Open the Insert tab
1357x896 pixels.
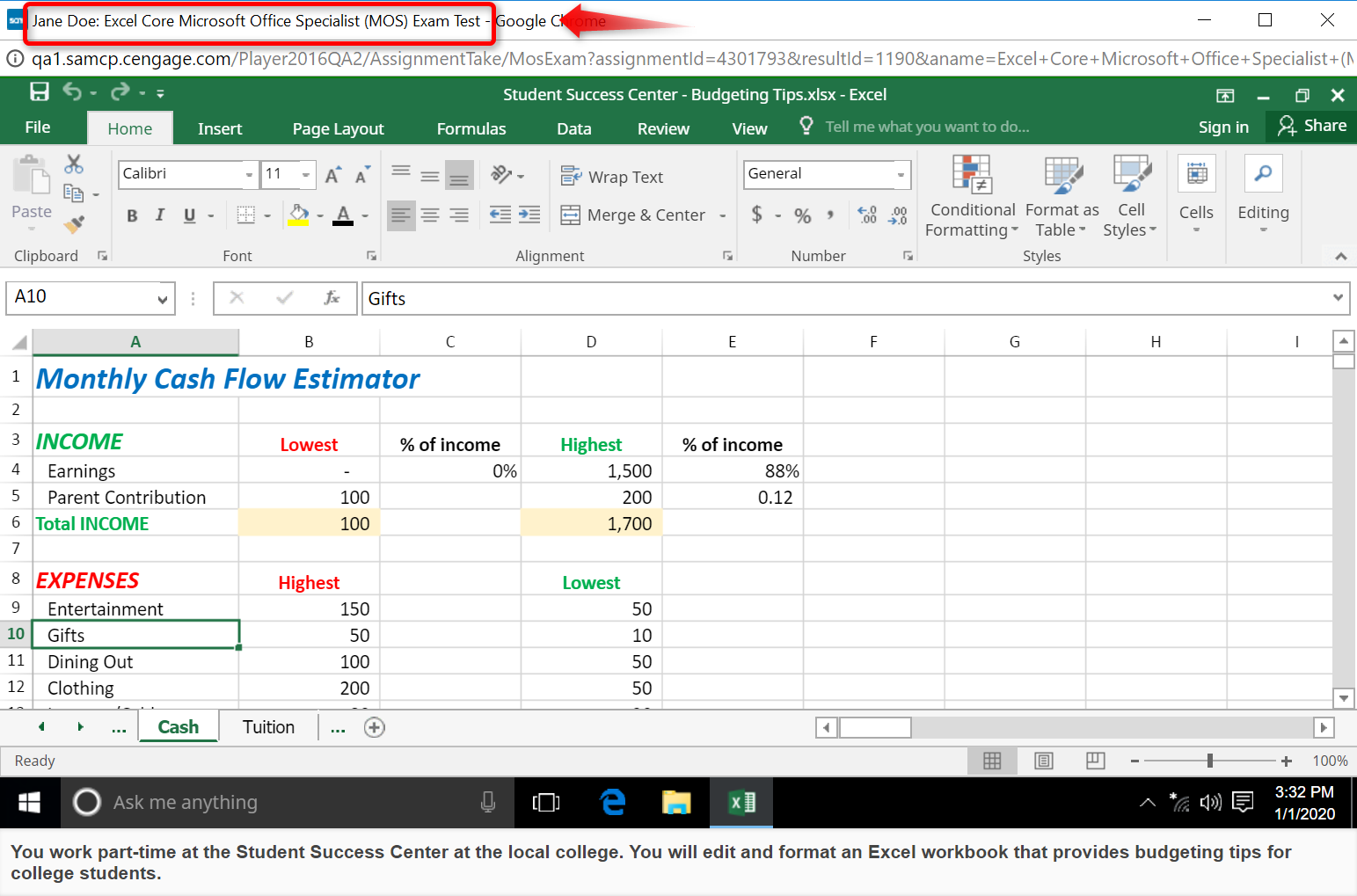tap(220, 128)
